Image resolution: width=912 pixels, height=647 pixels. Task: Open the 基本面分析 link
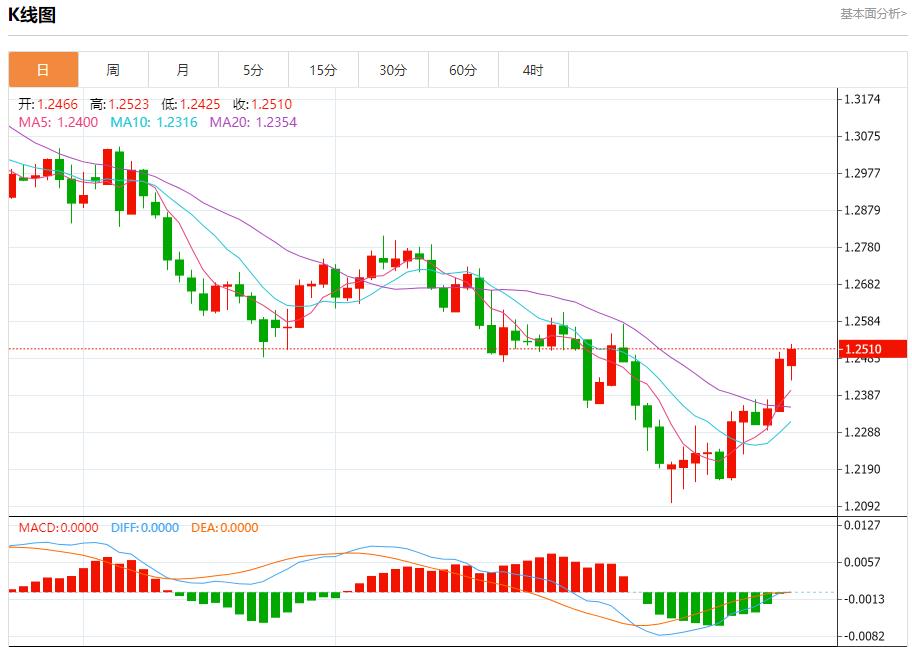click(873, 14)
